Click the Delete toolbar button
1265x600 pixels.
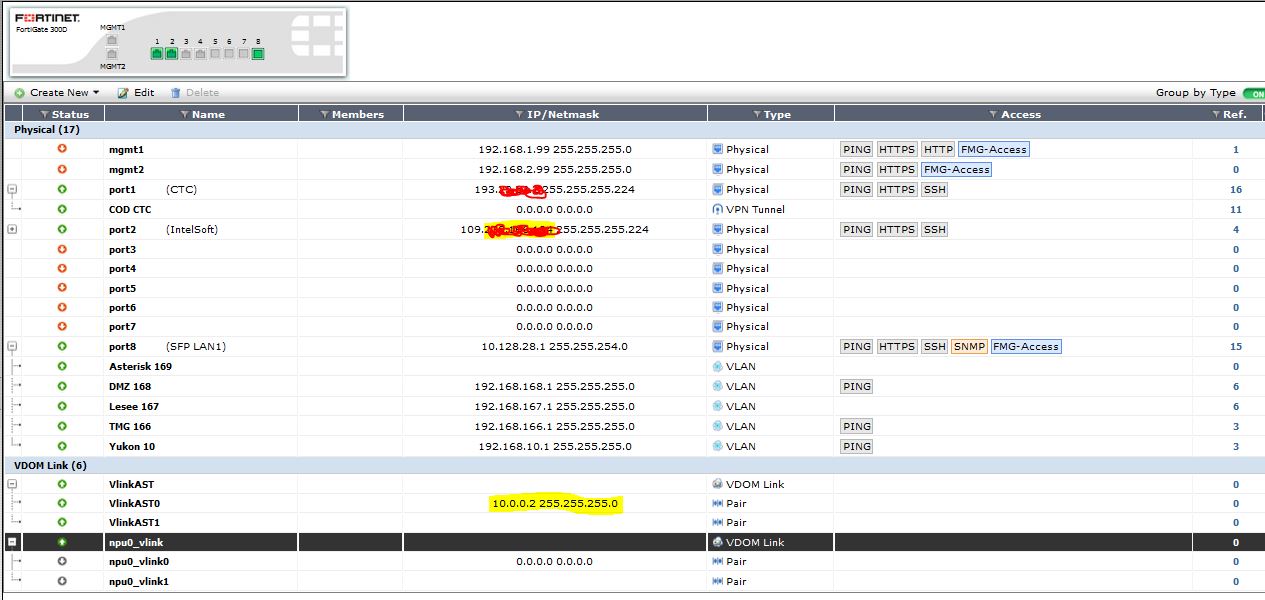tap(195, 93)
